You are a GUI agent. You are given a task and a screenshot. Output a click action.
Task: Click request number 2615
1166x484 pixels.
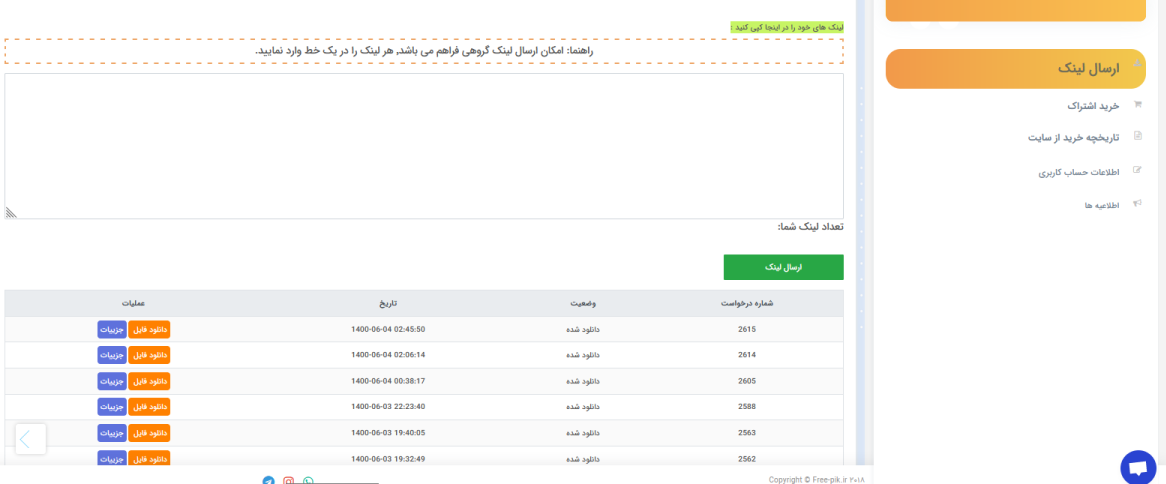pyautogui.click(x=747, y=329)
